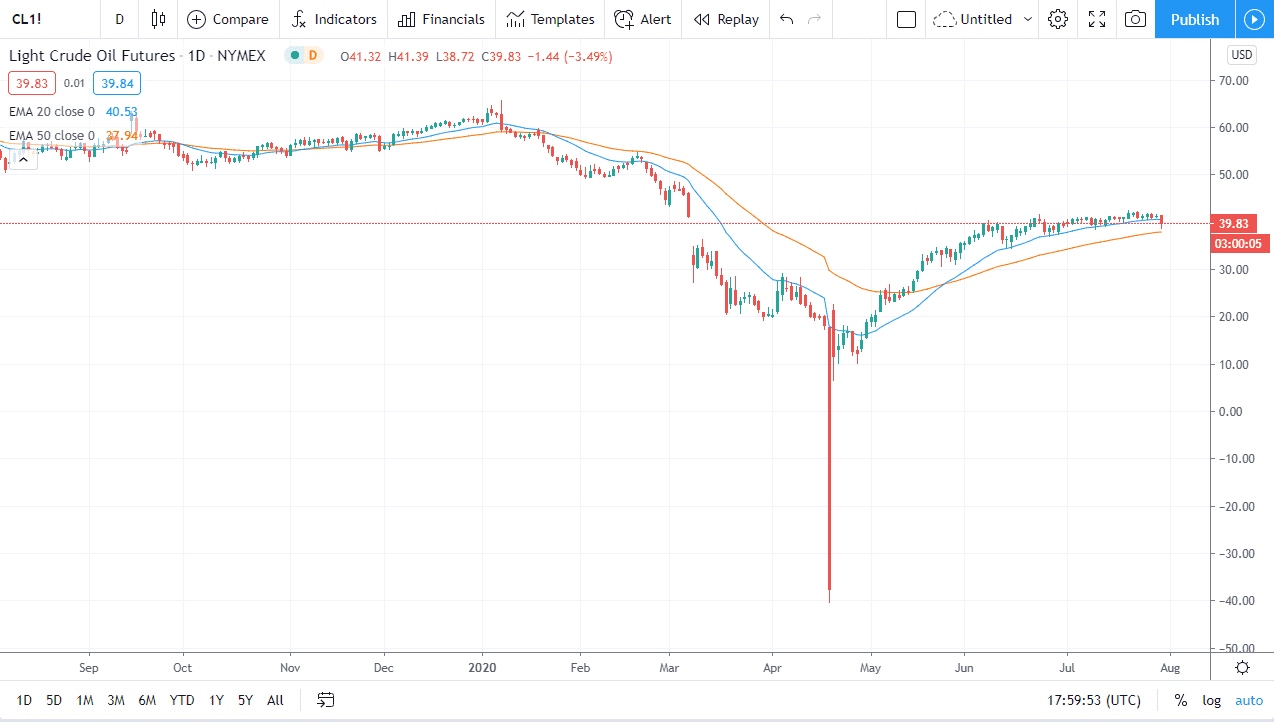Set range to All
This screenshot has width=1274, height=722.
275,700
